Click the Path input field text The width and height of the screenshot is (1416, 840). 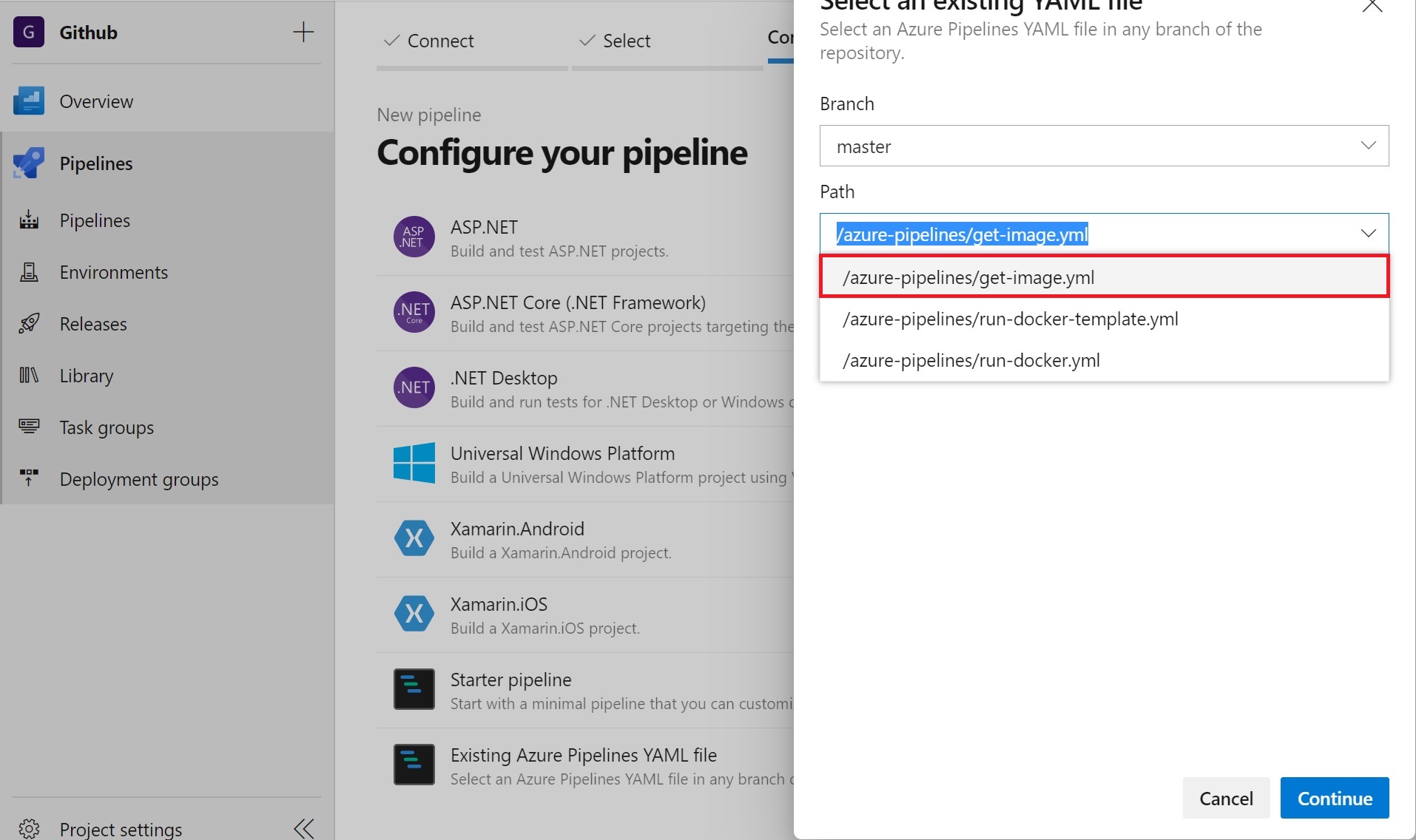[x=962, y=234]
